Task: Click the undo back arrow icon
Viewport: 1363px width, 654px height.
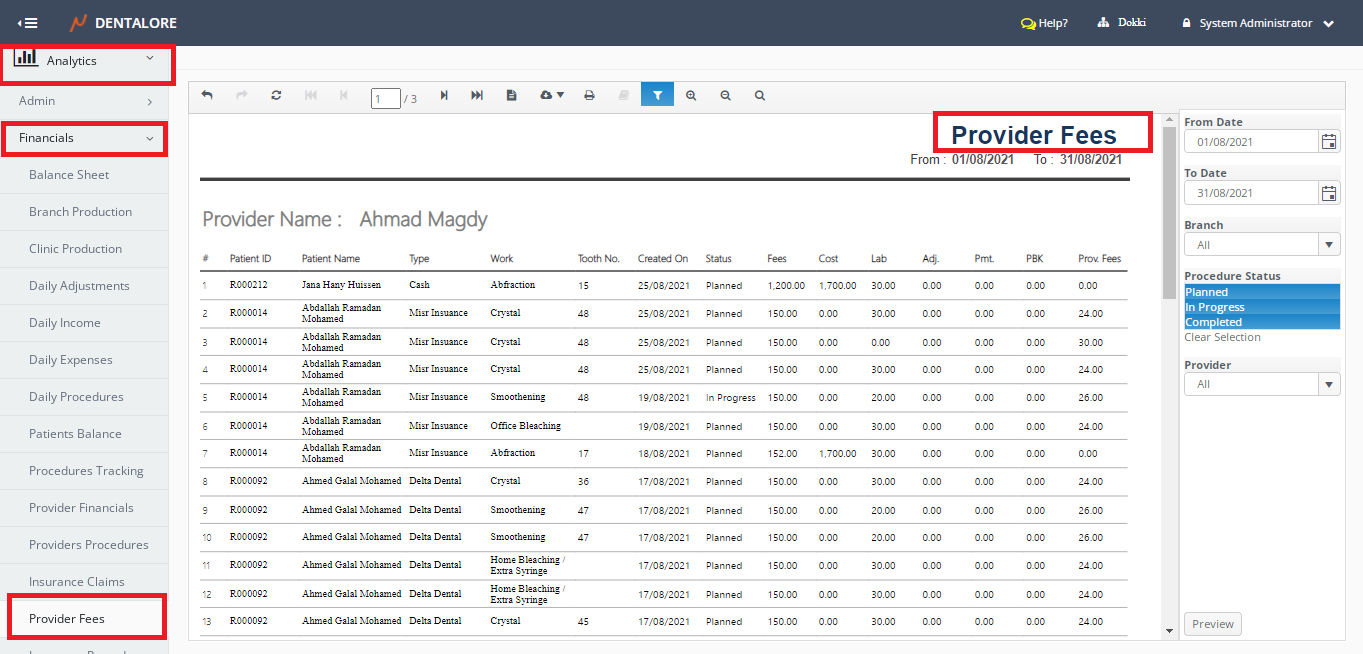Action: (207, 96)
